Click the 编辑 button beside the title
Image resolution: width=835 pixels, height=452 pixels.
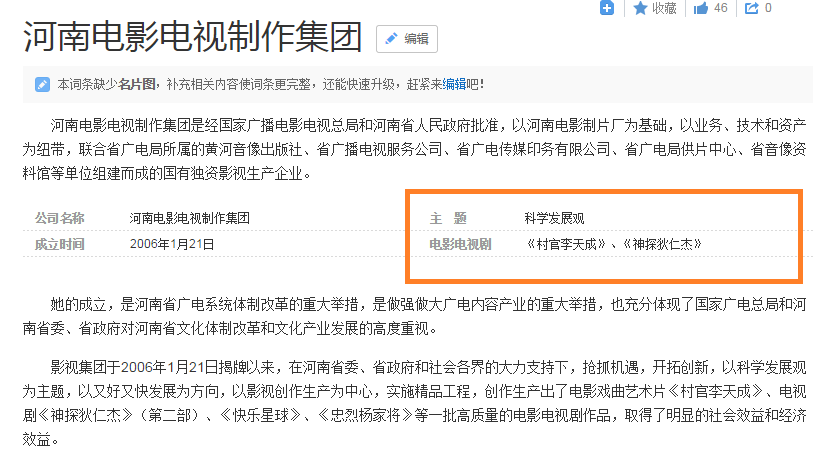pos(407,39)
